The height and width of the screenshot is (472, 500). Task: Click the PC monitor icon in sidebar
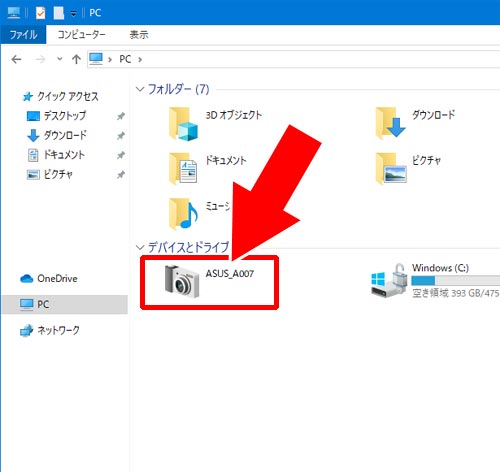click(x=27, y=304)
